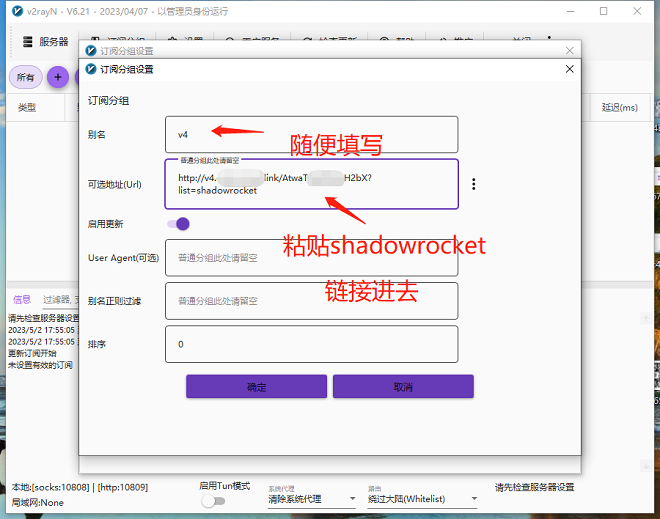This screenshot has width=660, height=519.
Task: Open the 路由 绕过大陆(Whitelist) dropdown
Action: point(422,499)
